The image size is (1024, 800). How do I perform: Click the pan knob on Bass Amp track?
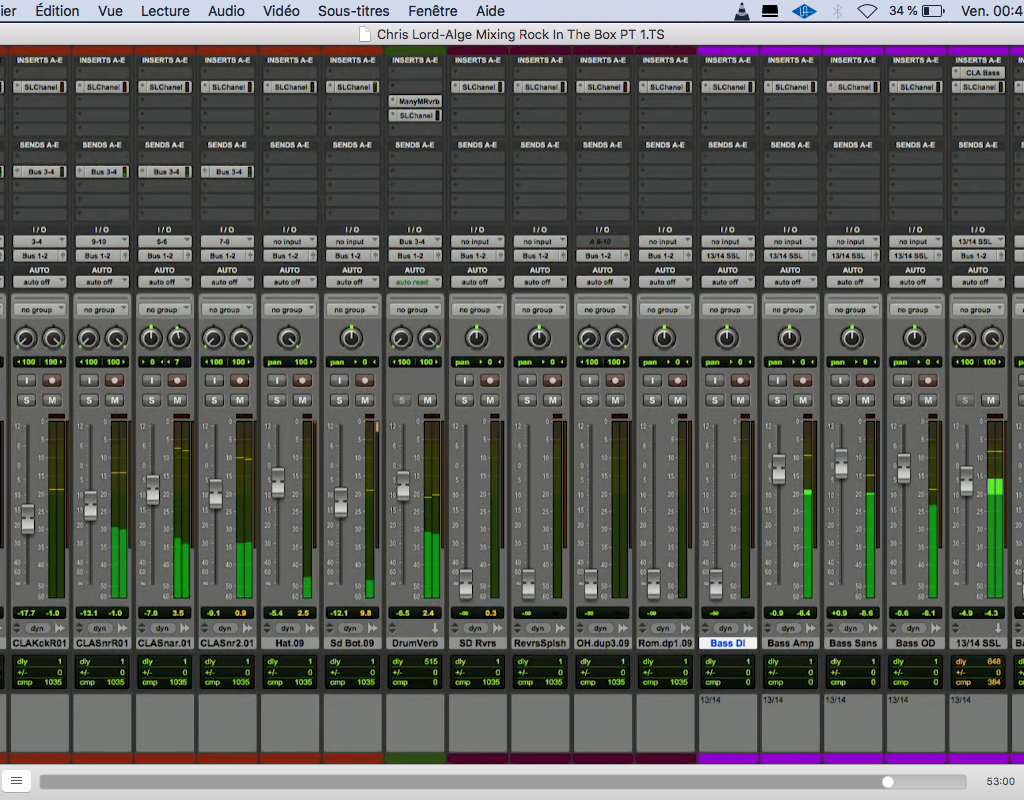click(x=789, y=338)
